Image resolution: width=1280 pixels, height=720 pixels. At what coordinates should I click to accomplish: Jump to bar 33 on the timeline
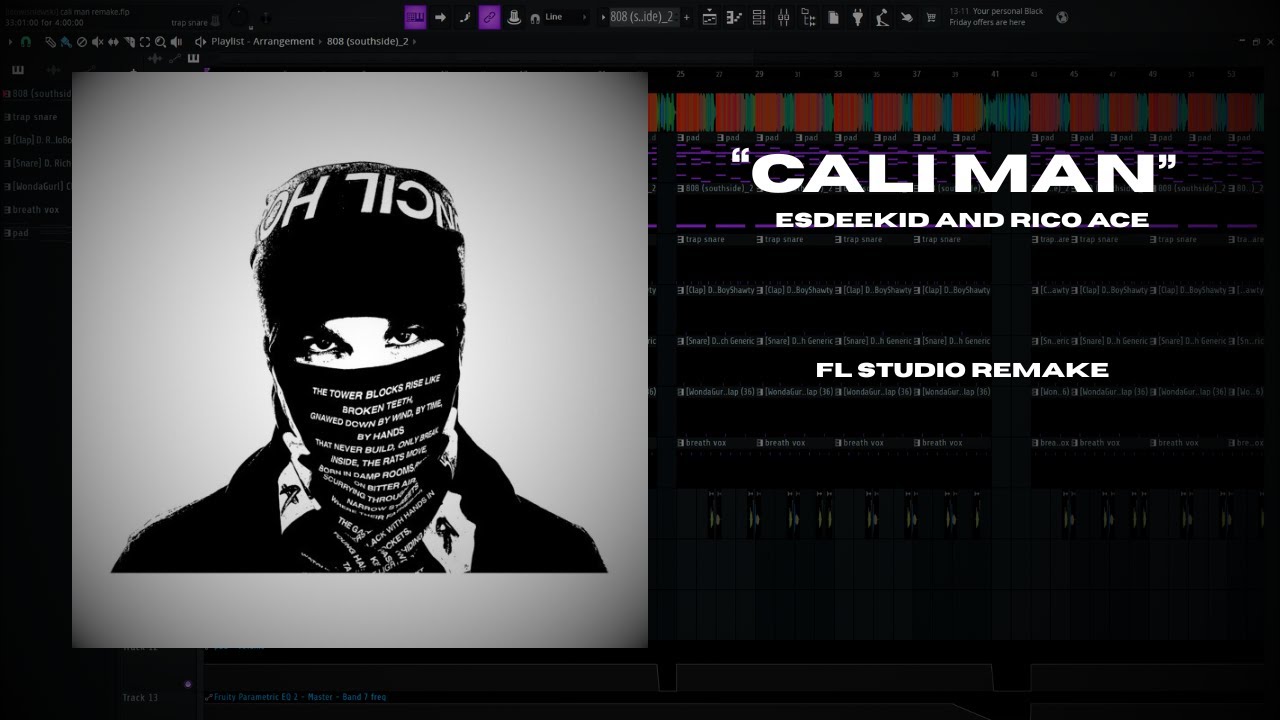[x=838, y=74]
